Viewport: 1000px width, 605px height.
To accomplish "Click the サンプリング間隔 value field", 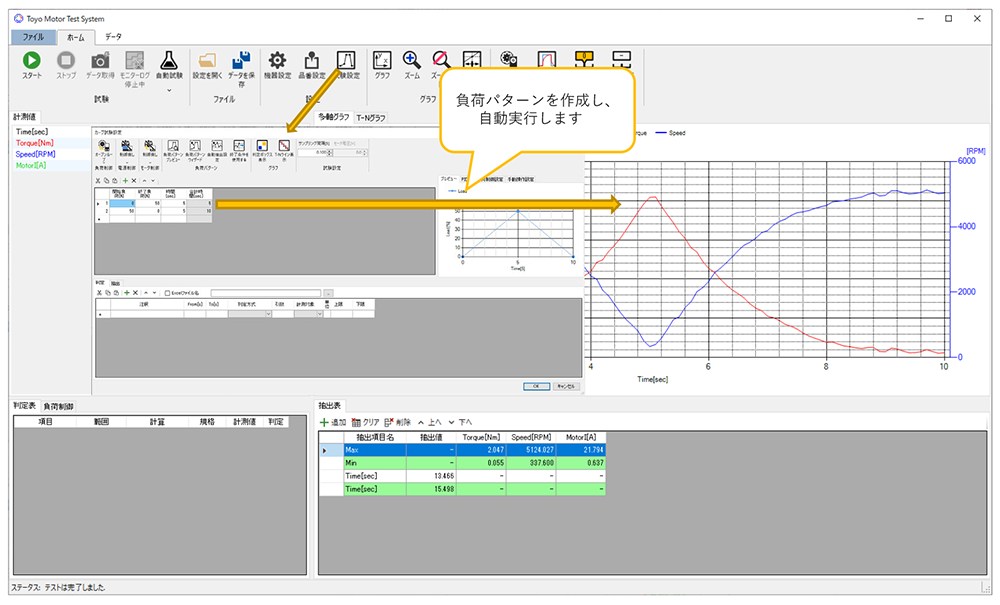I will [x=312, y=153].
